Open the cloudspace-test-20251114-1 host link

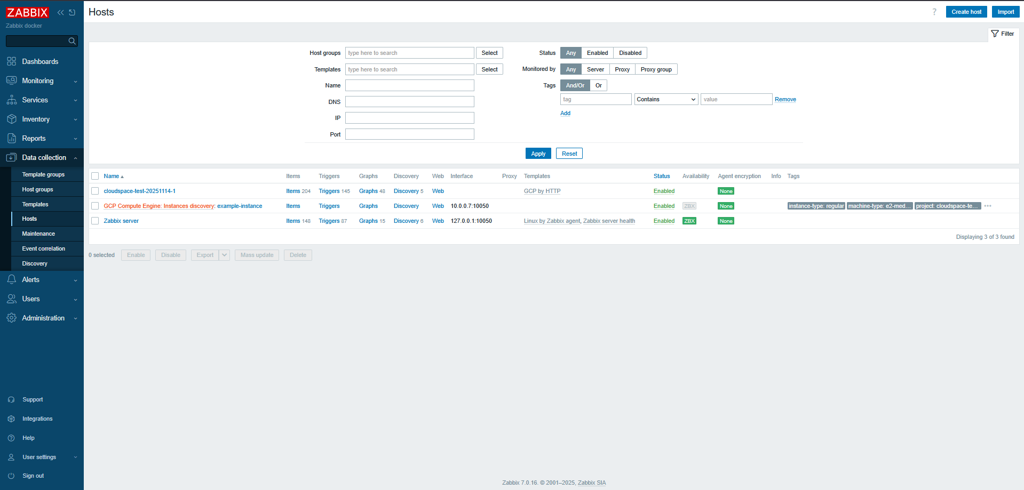pos(139,191)
